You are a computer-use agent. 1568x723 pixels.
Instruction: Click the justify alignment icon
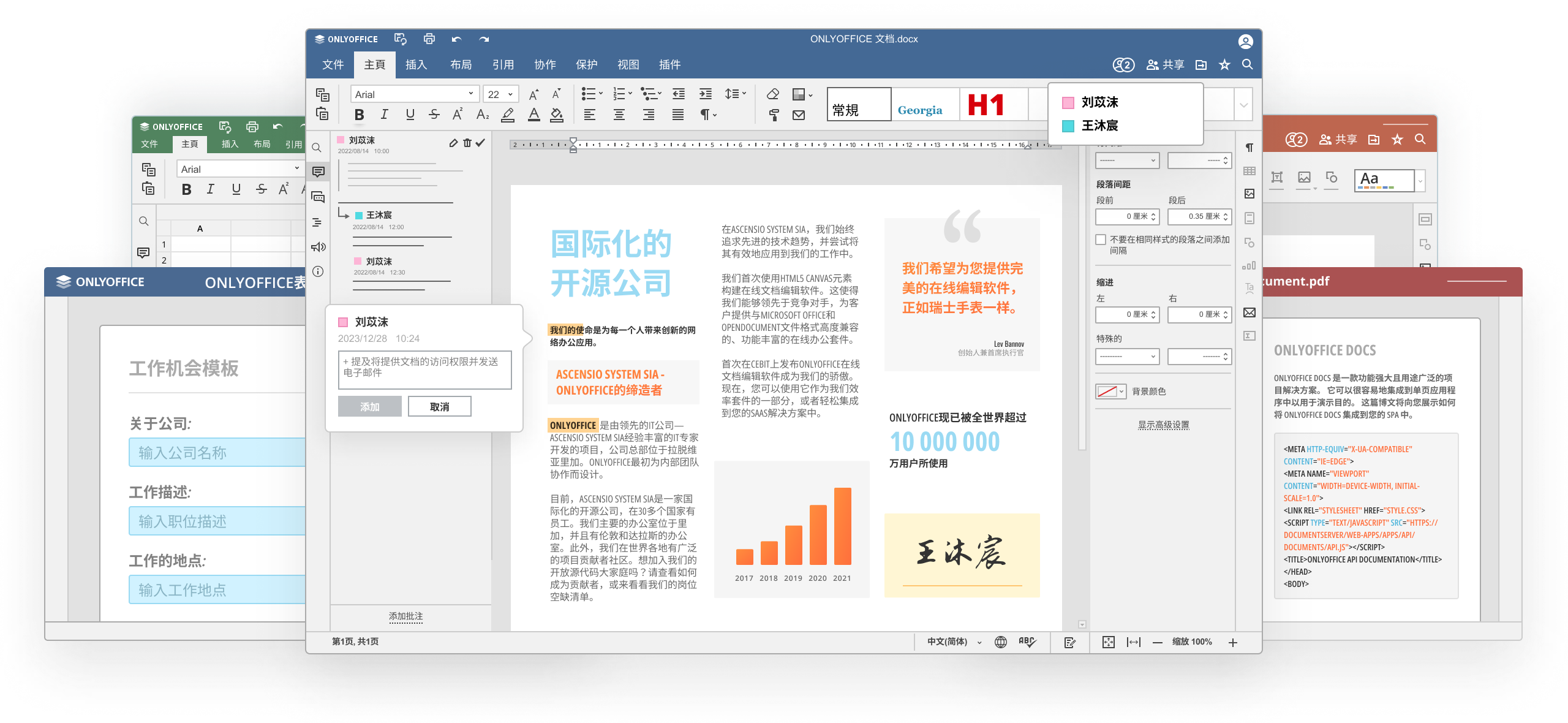678,115
